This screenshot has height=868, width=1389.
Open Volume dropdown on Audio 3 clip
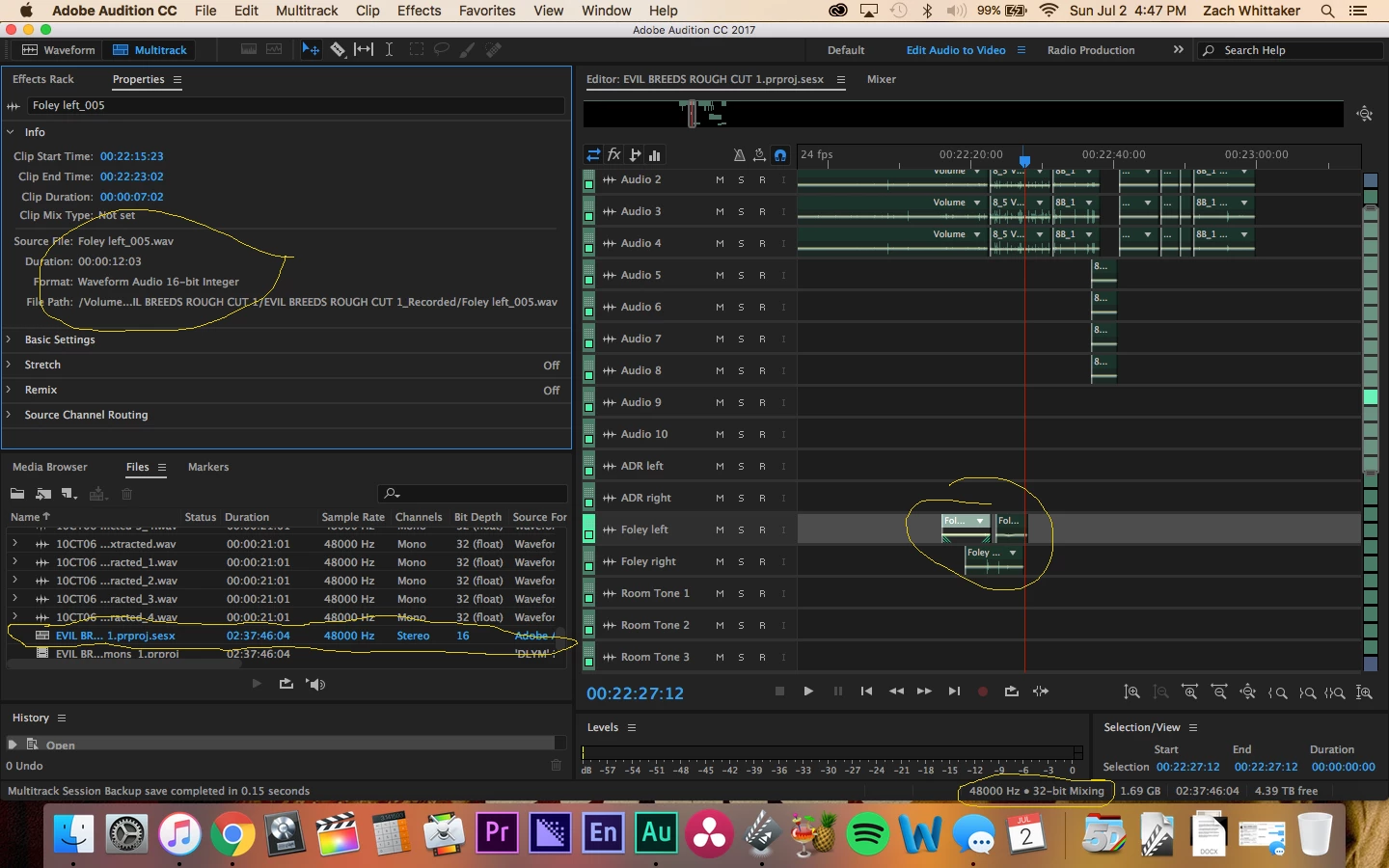[977, 203]
